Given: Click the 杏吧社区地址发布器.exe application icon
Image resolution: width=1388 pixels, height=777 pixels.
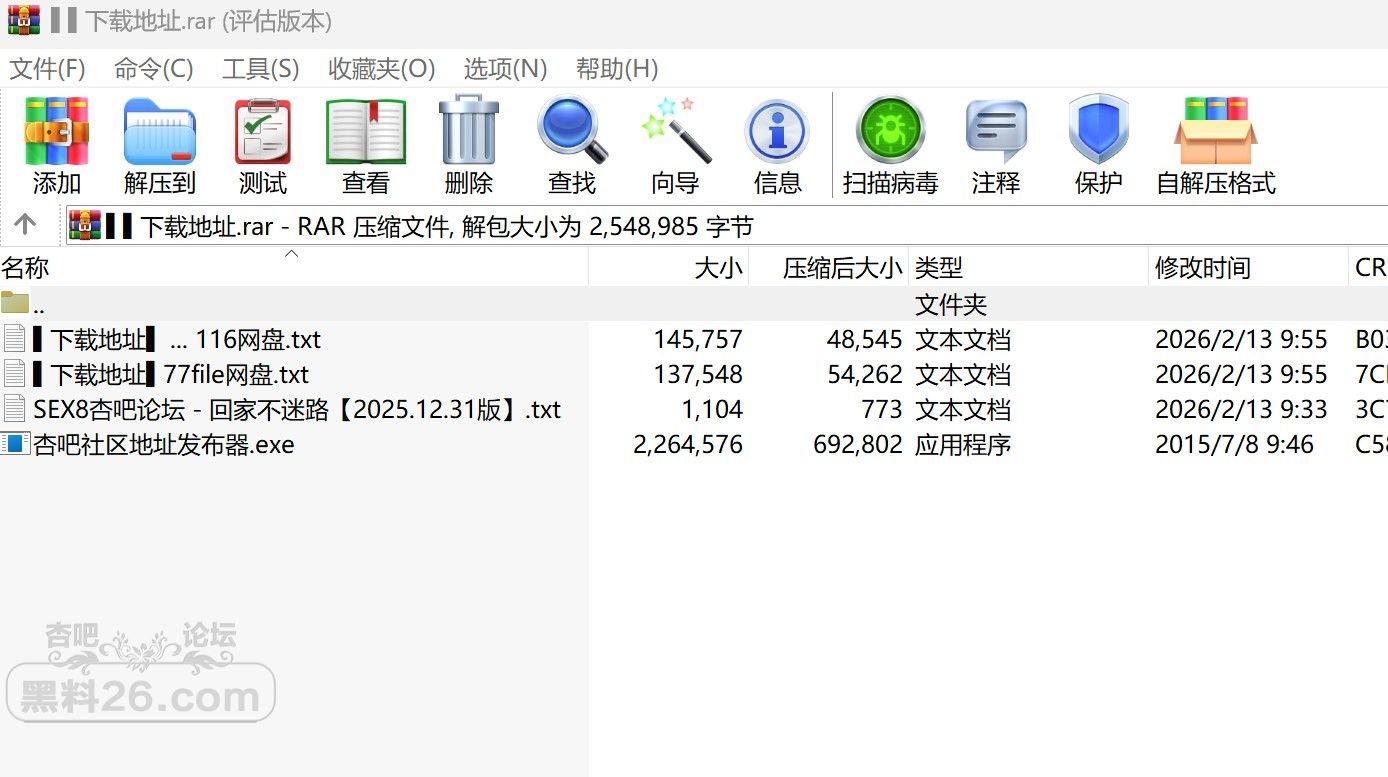Looking at the screenshot, I should [x=16, y=444].
